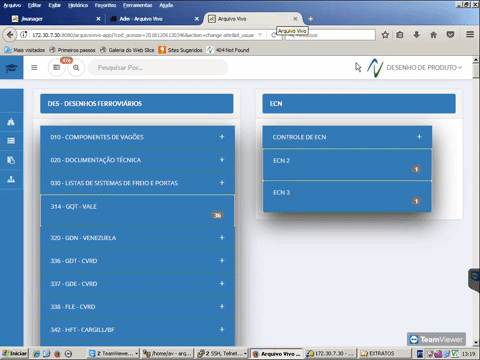Open the address bar history dropdown

(260, 35)
